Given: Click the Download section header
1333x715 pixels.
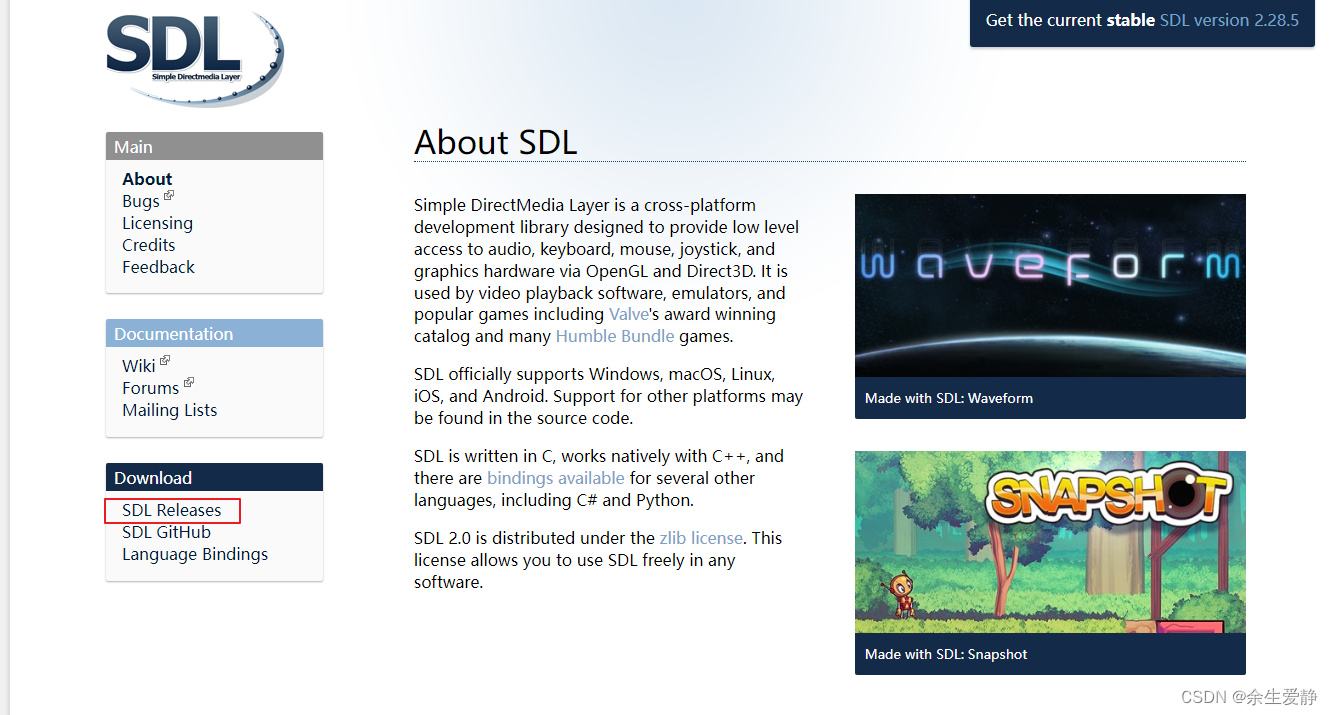Looking at the screenshot, I should [x=214, y=477].
